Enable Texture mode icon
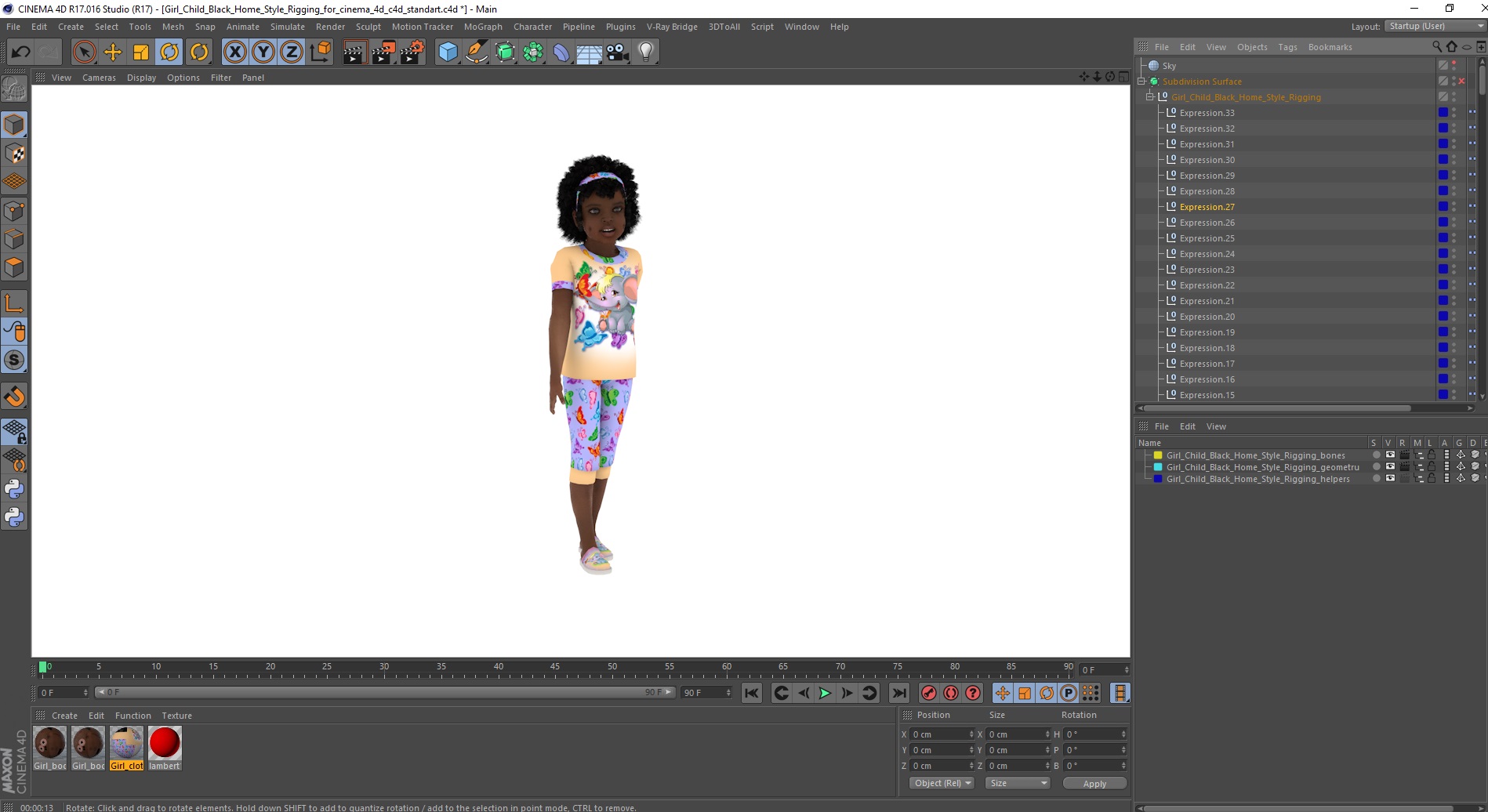 point(14,154)
